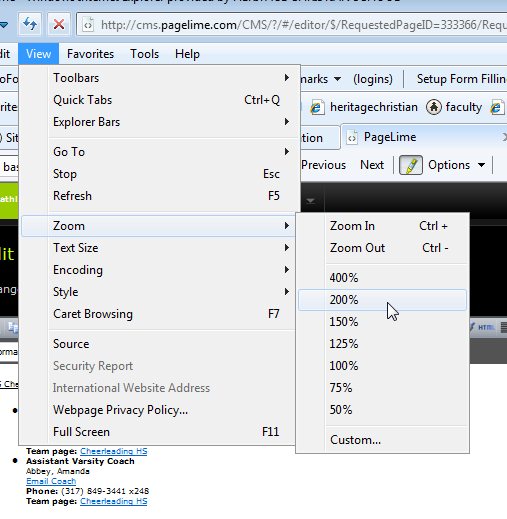Viewport: 507px width, 519px height.
Task: Set zoom to 150%
Action: 382,322
